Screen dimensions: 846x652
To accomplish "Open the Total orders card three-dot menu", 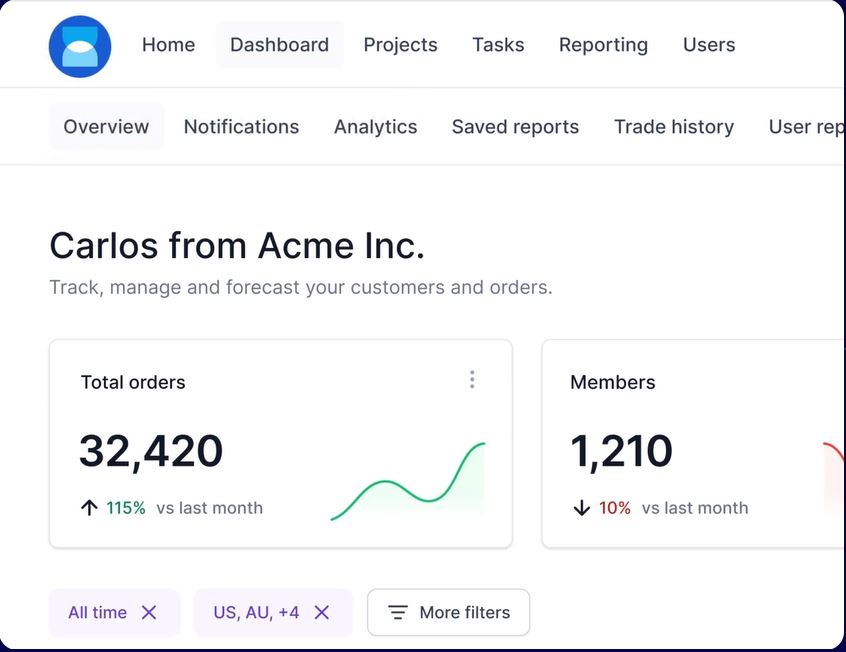I will click(472, 380).
